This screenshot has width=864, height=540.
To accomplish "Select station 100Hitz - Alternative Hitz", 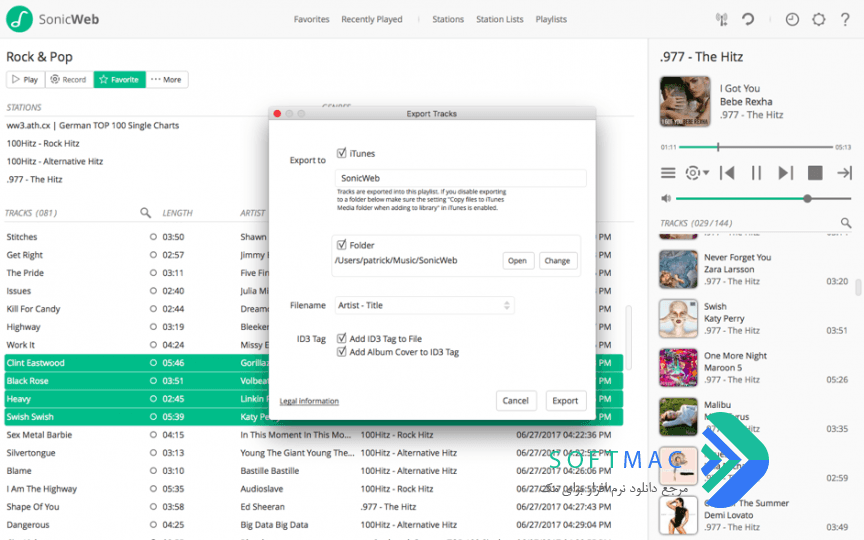I will [55, 161].
